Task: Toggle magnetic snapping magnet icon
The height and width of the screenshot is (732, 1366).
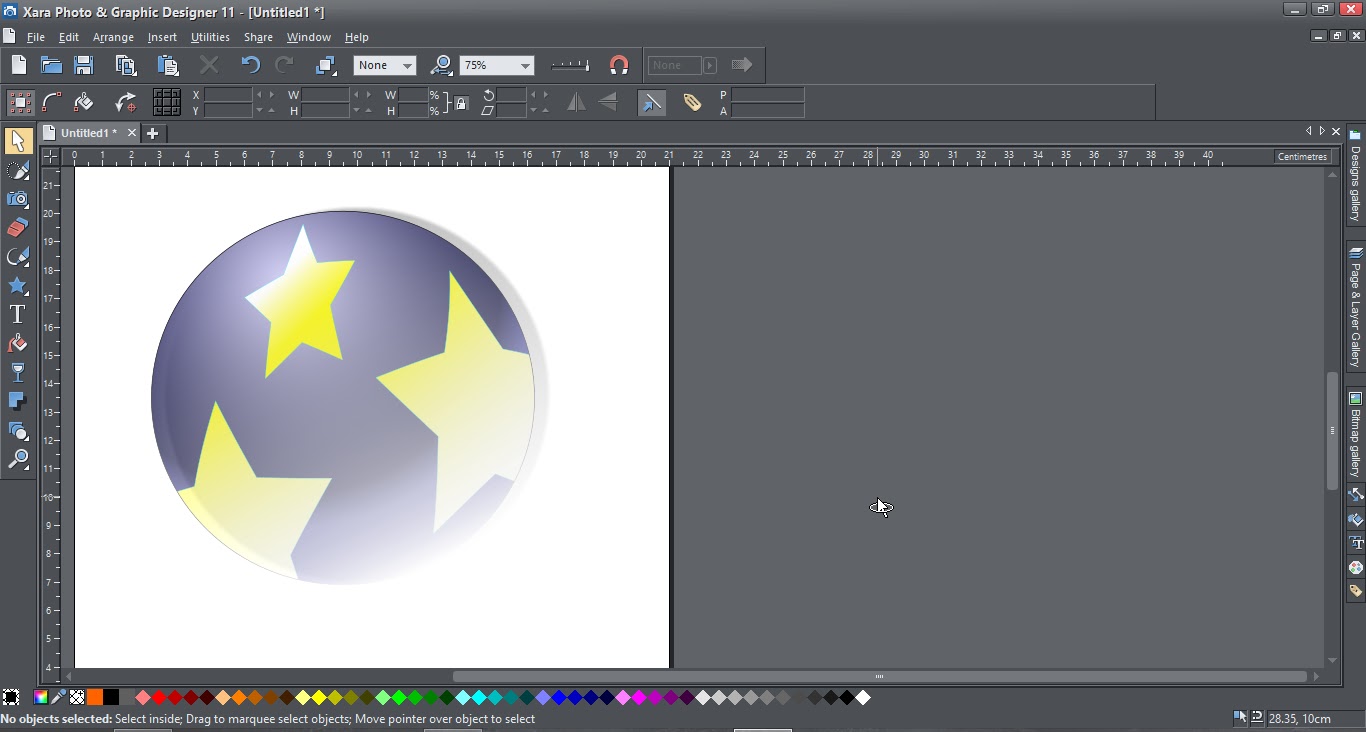Action: pyautogui.click(x=619, y=65)
